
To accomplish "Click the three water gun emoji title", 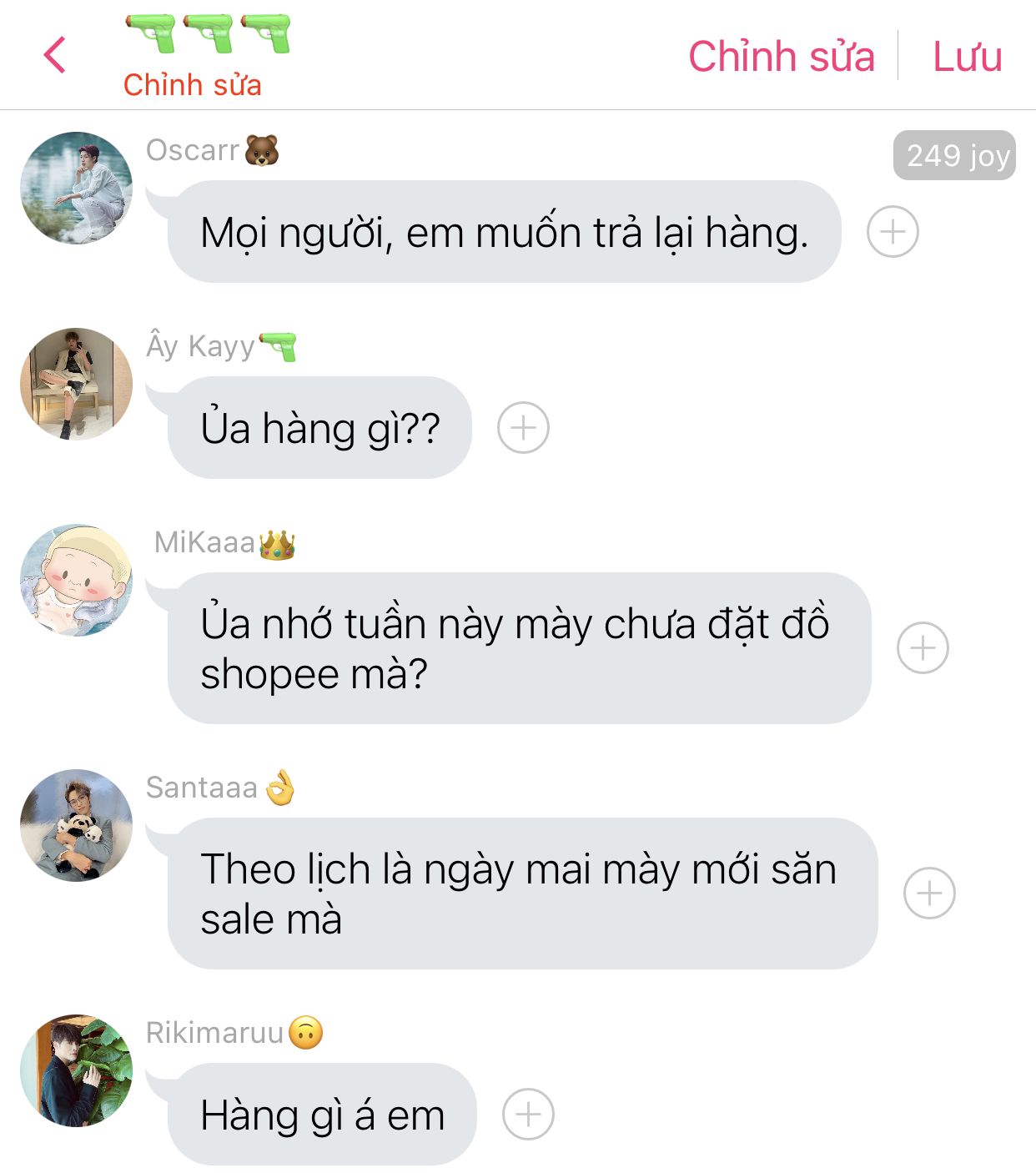I will [x=208, y=33].
